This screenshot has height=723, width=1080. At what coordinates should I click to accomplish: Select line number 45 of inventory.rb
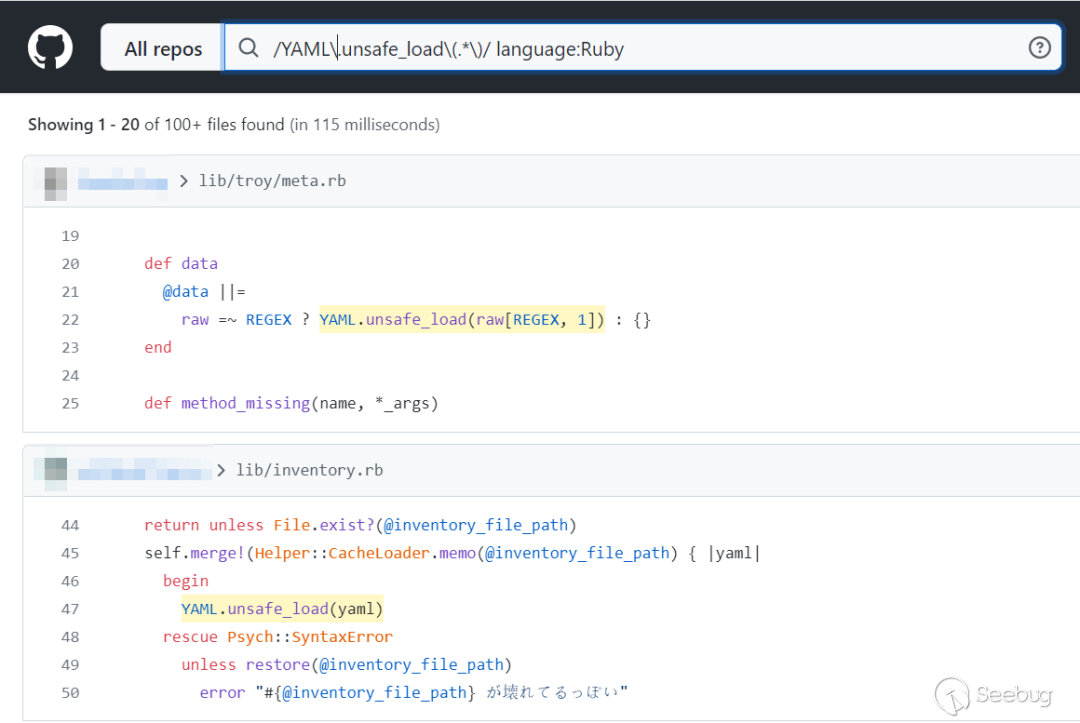70,553
